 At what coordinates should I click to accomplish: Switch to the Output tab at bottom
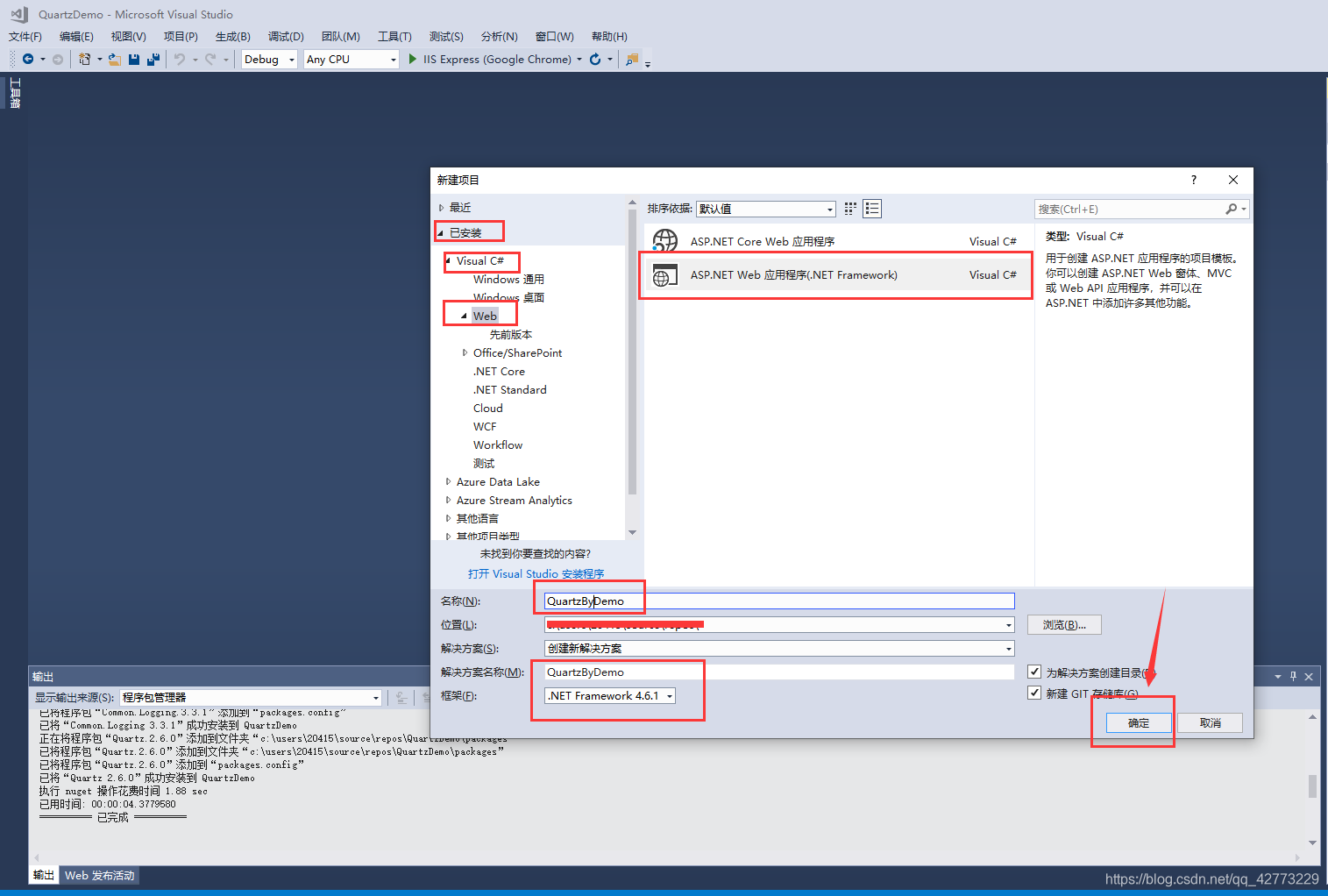pyautogui.click(x=44, y=875)
